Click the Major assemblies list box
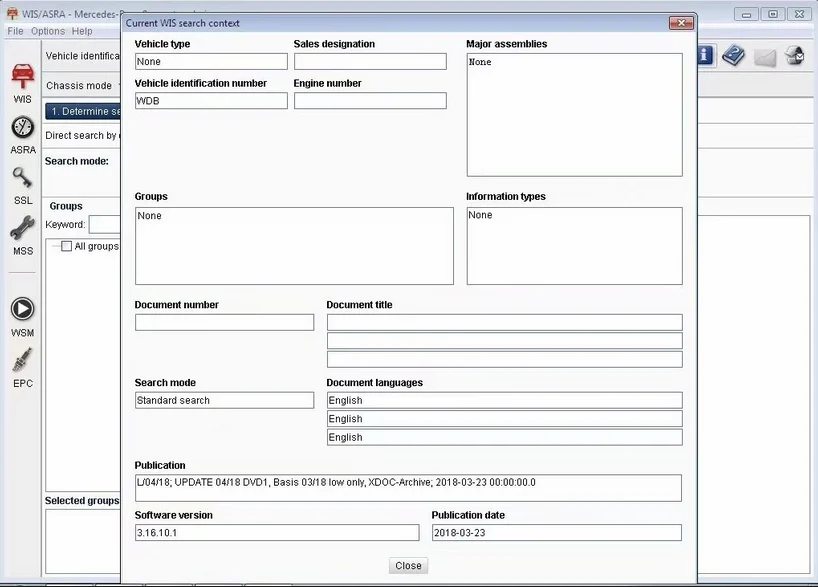 click(574, 115)
